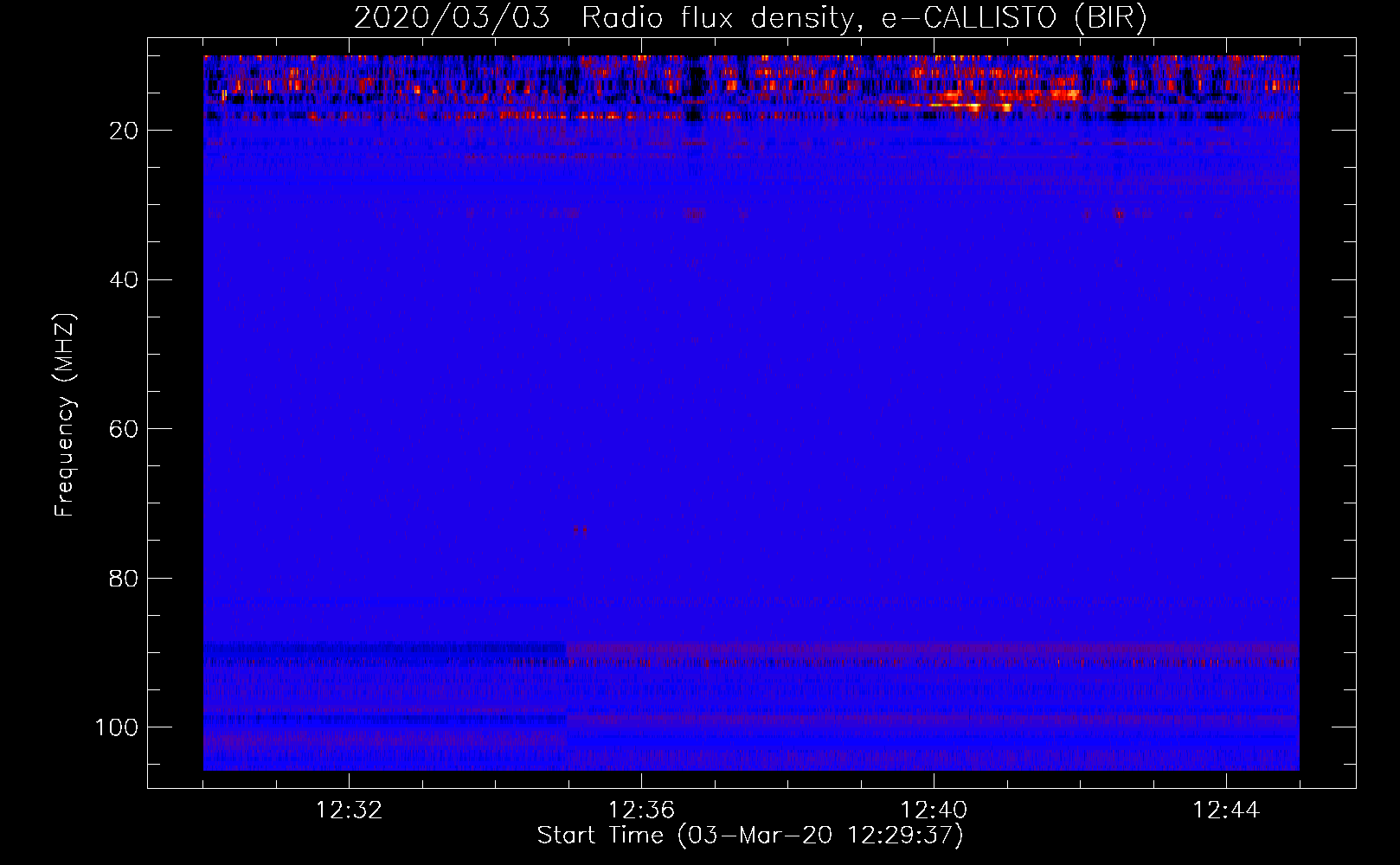Click the 2020/03/03 date in the title
This screenshot has height=865, width=1400.
[452, 18]
